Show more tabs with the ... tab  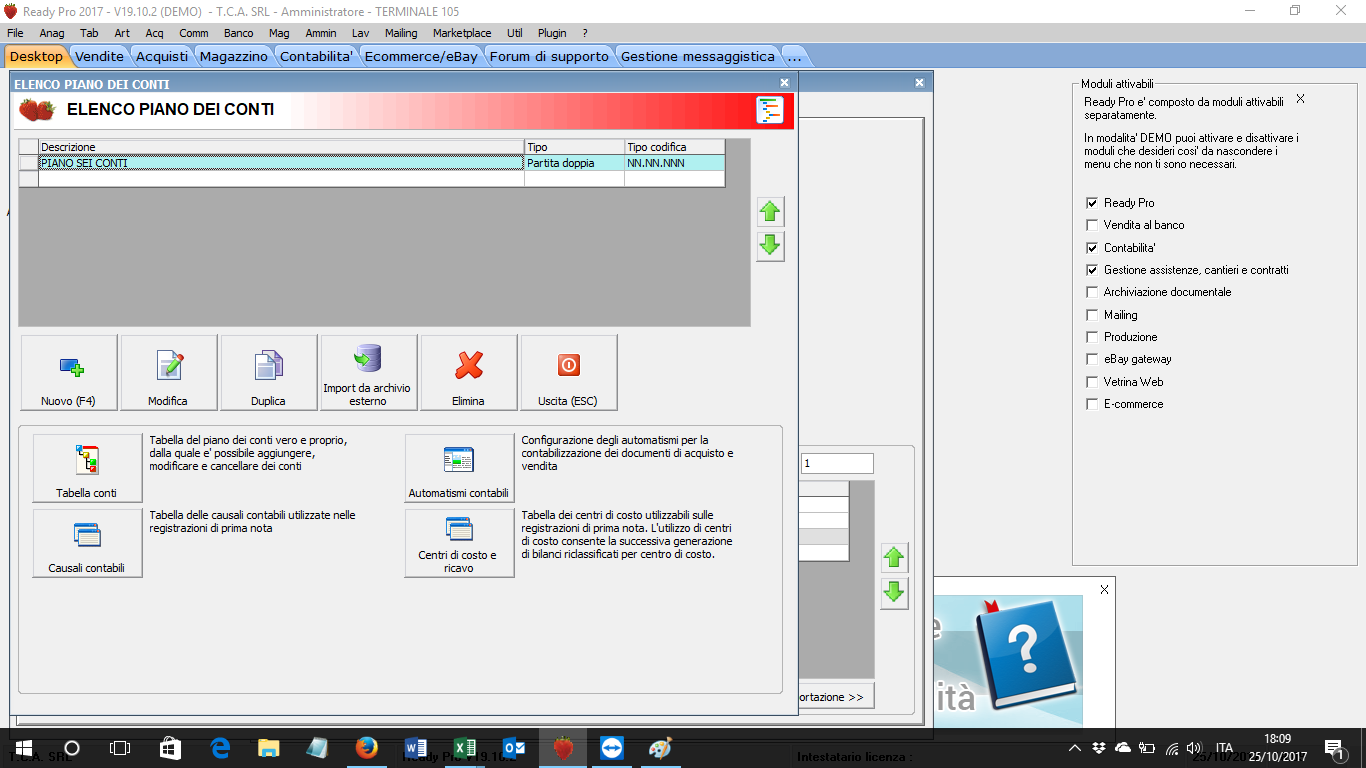794,56
